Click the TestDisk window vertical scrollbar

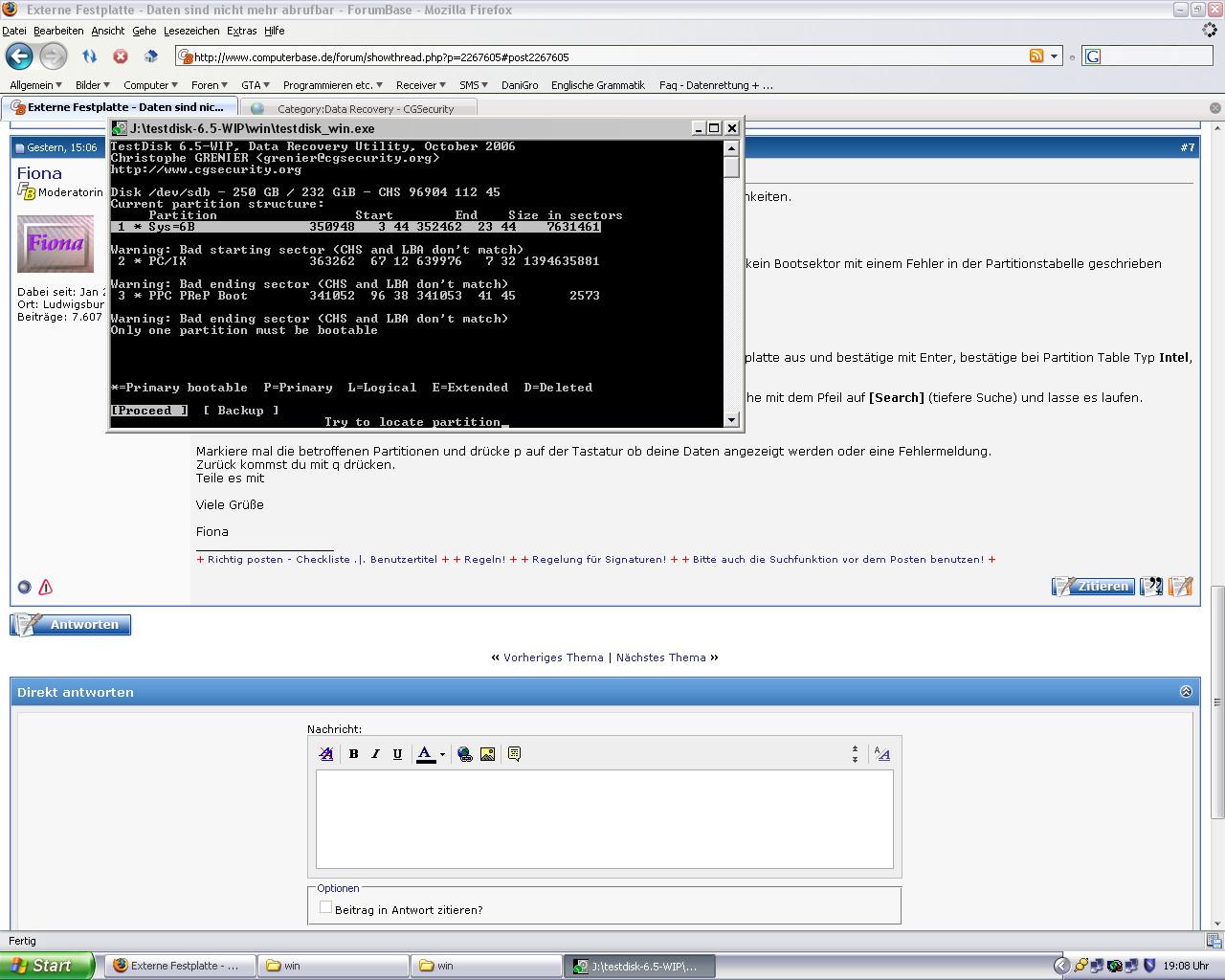point(732,283)
